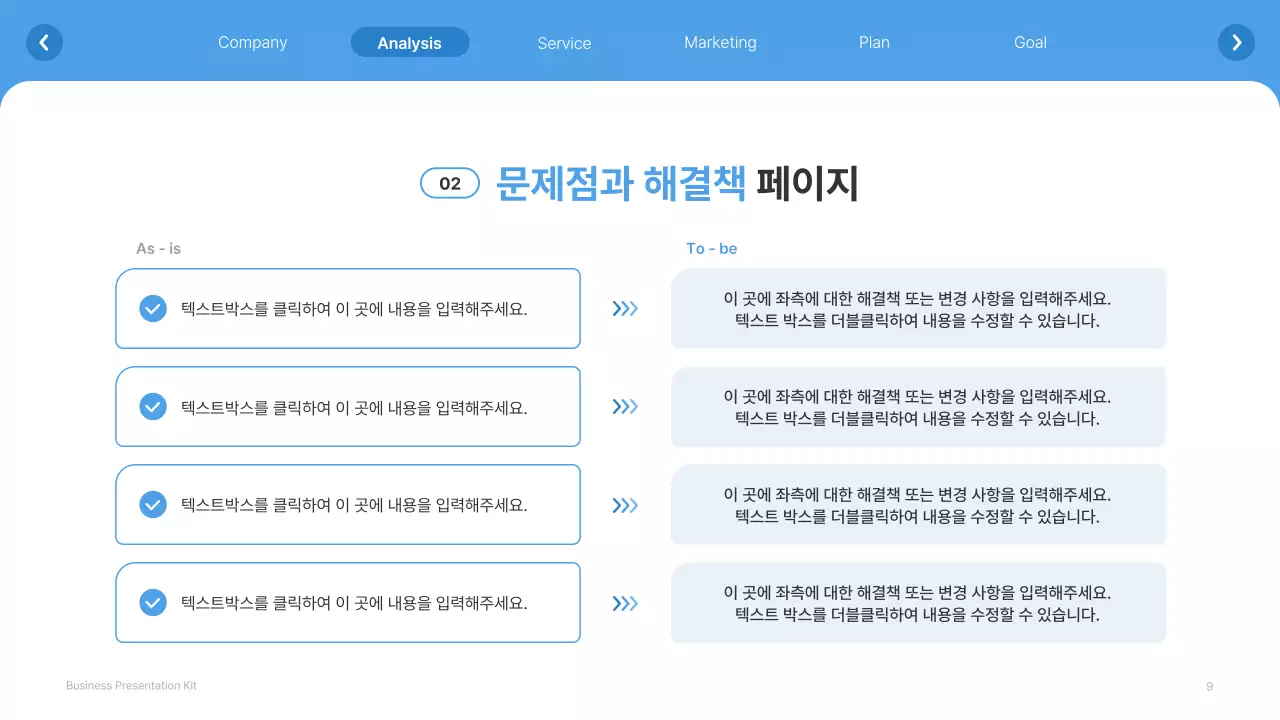Click the first As-is text box to edit
The width and height of the screenshot is (1280, 720).
pyautogui.click(x=348, y=308)
